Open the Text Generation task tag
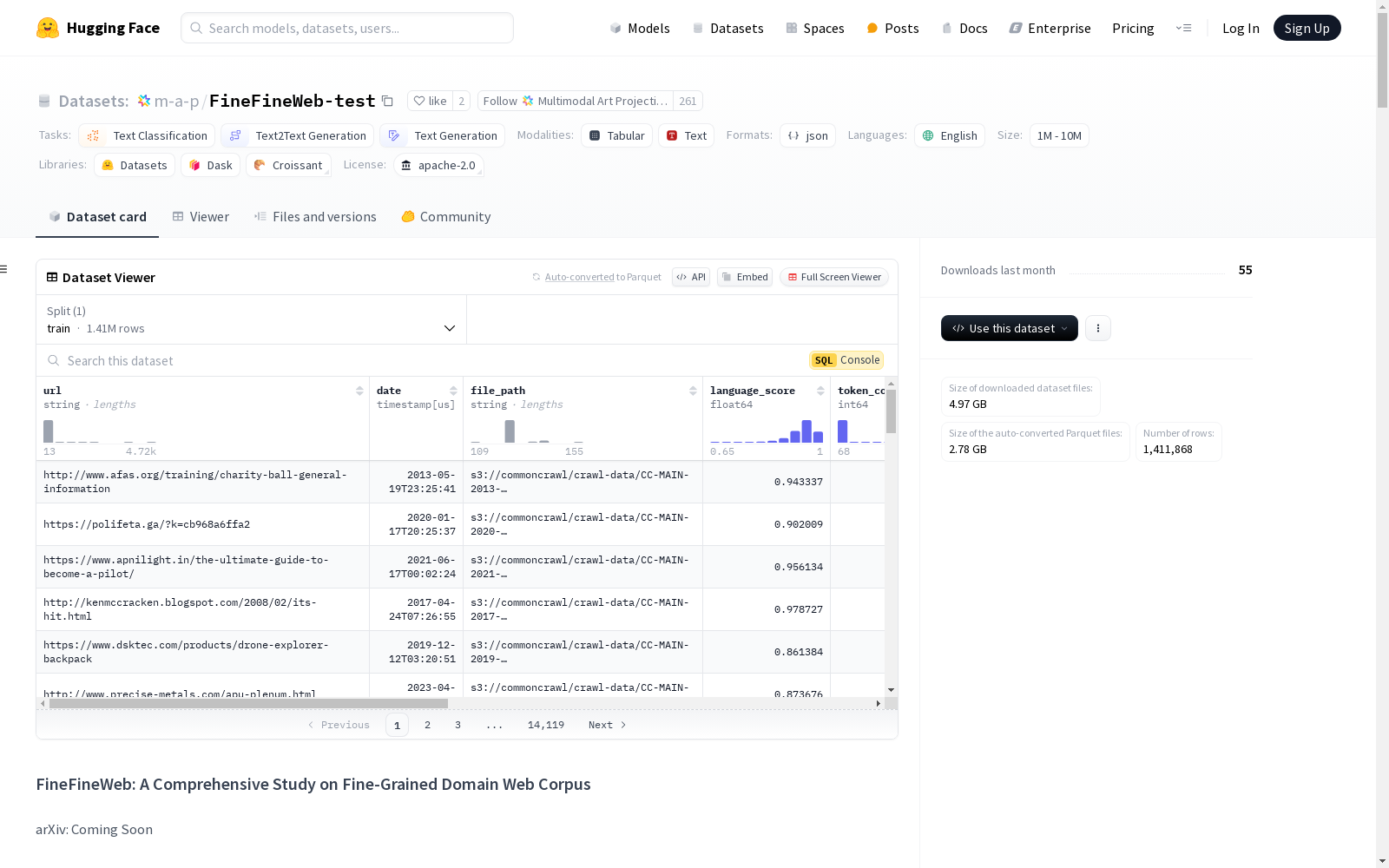This screenshot has width=1389, height=868. point(443,135)
